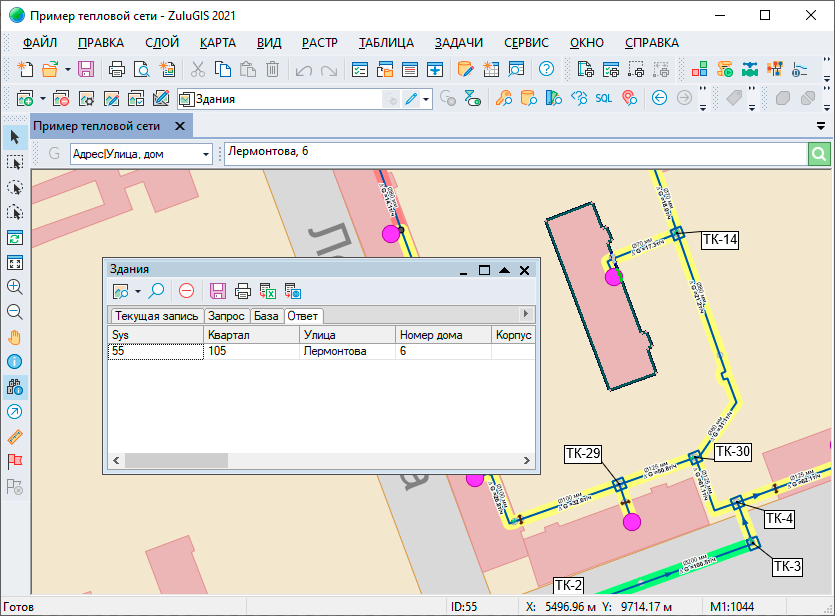Viewport: 835px width, 616px height.
Task: Click the Information tool in the sidebar
Action: [x=15, y=361]
